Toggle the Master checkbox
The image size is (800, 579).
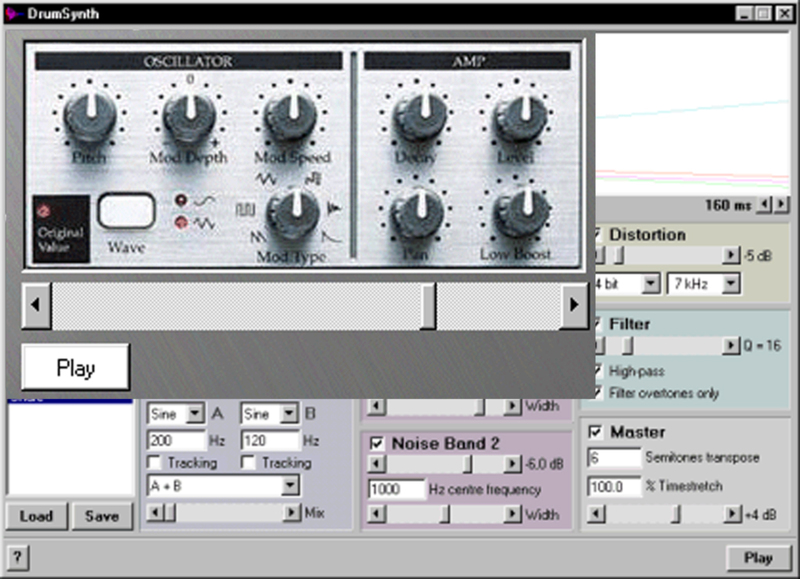click(595, 432)
